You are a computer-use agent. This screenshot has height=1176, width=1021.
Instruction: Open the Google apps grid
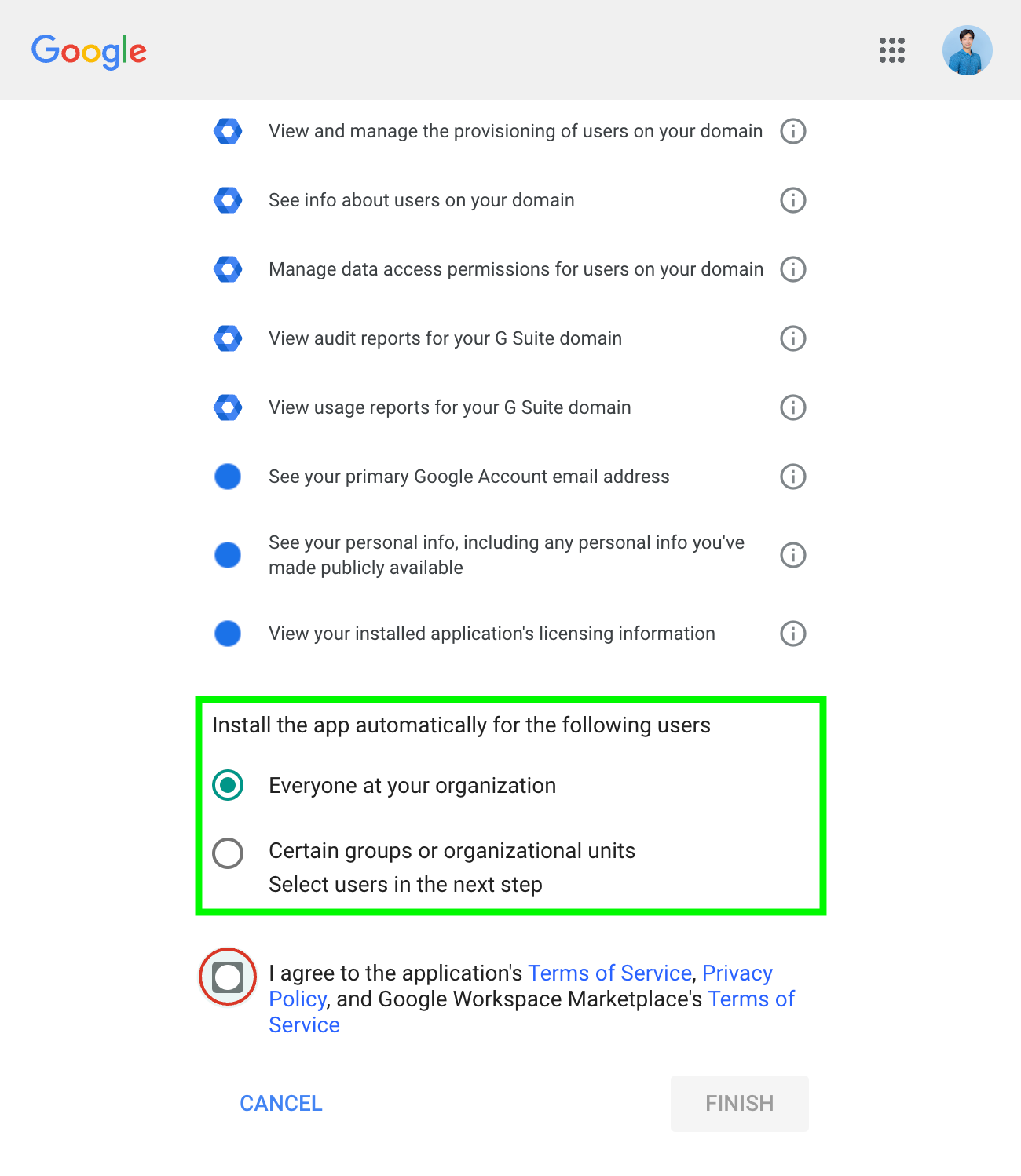[892, 50]
